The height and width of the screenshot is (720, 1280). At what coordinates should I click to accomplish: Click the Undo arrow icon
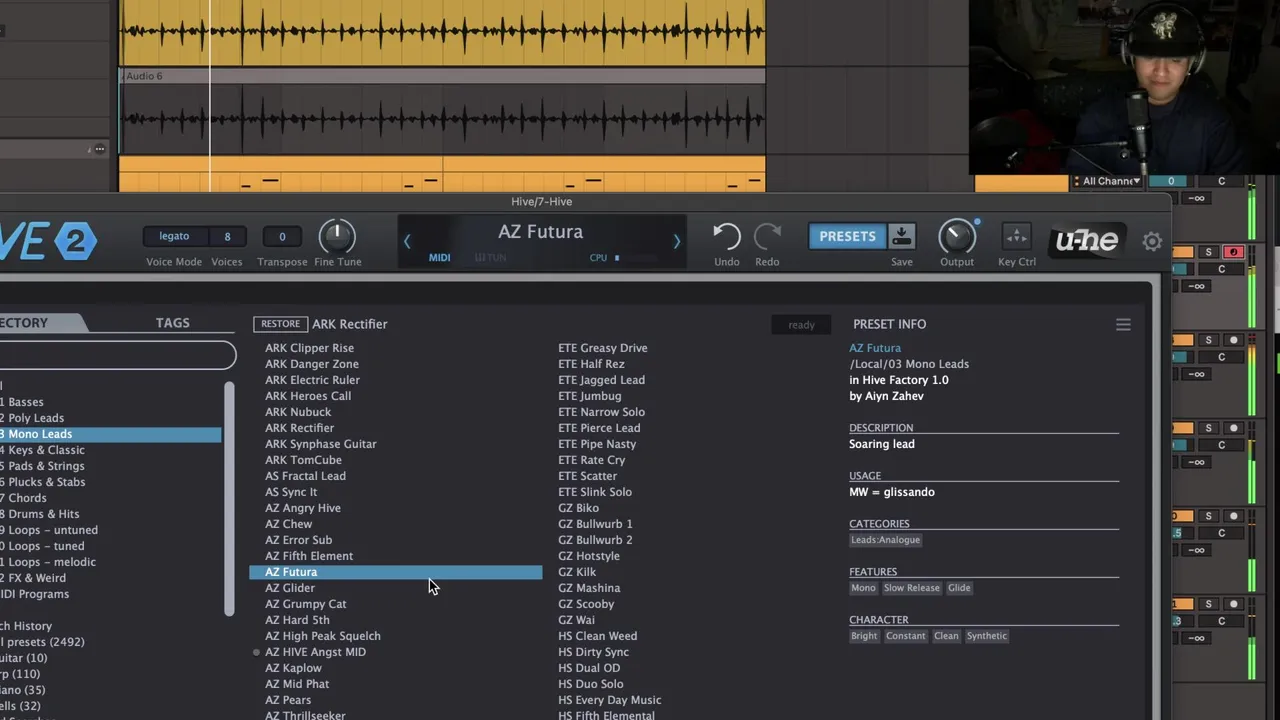tap(726, 237)
